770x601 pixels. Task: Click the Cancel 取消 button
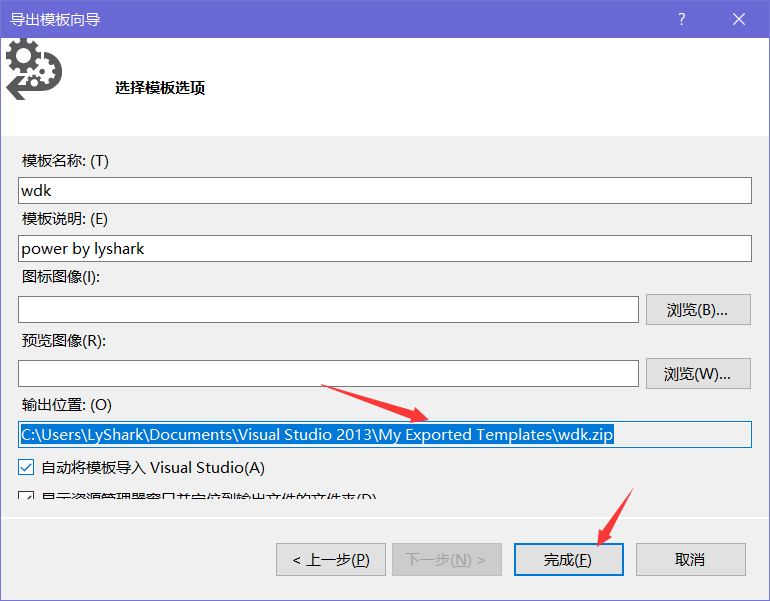click(690, 559)
